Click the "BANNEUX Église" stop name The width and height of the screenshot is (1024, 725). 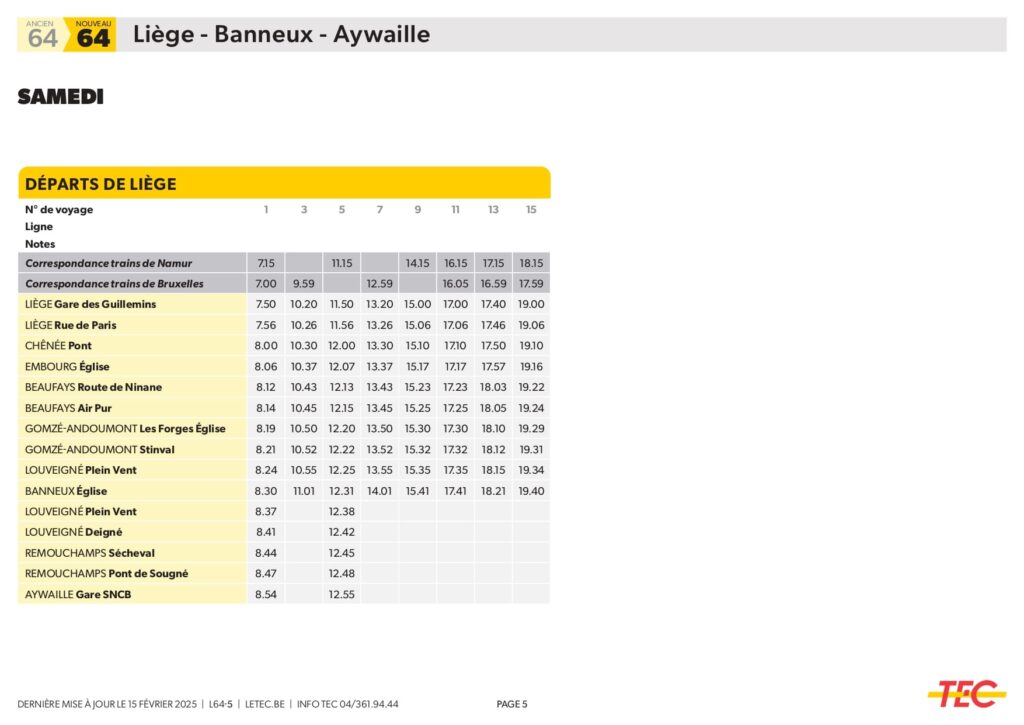coord(66,491)
